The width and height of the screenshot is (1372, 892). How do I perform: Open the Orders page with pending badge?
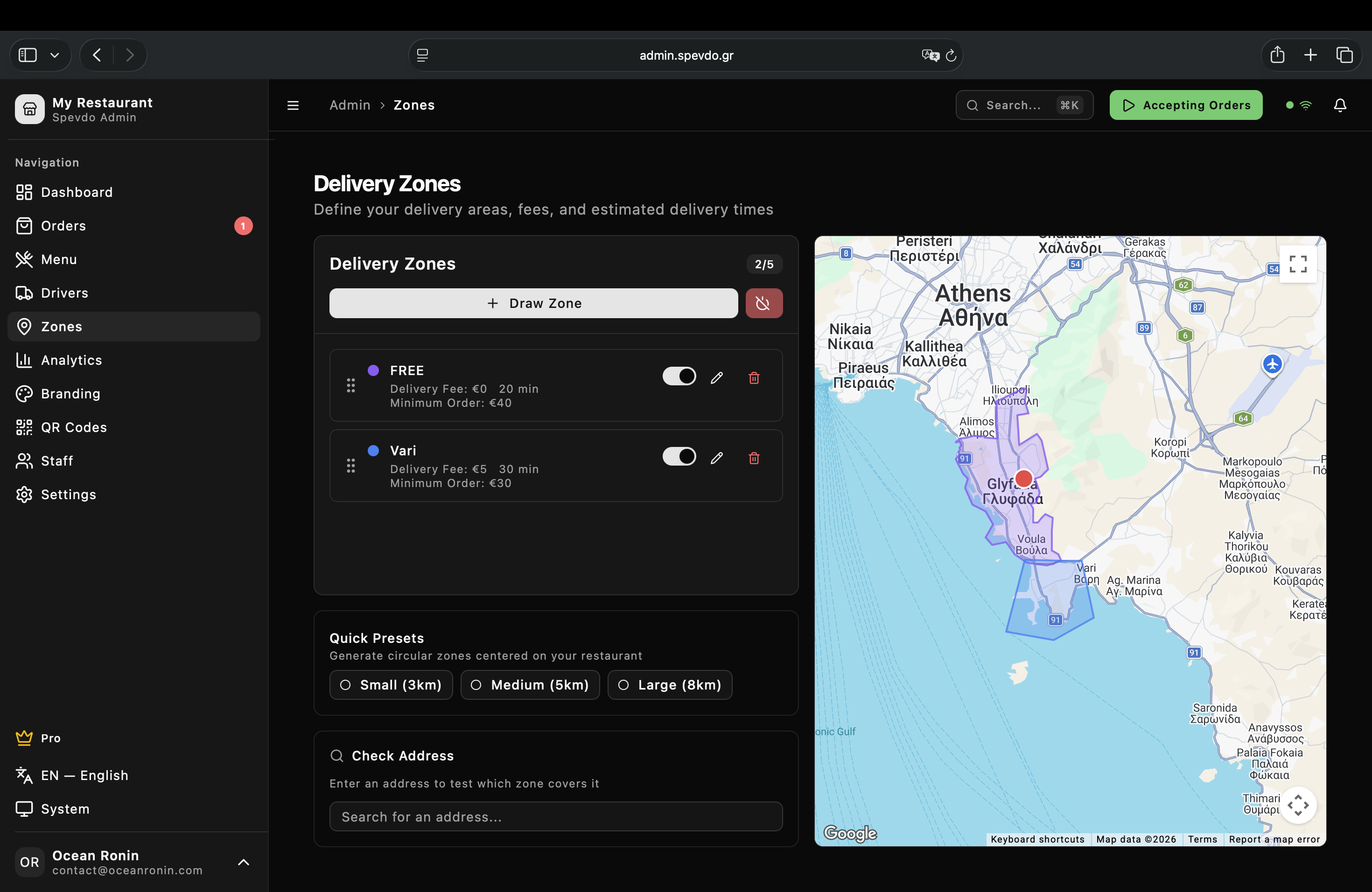pyautogui.click(x=63, y=225)
